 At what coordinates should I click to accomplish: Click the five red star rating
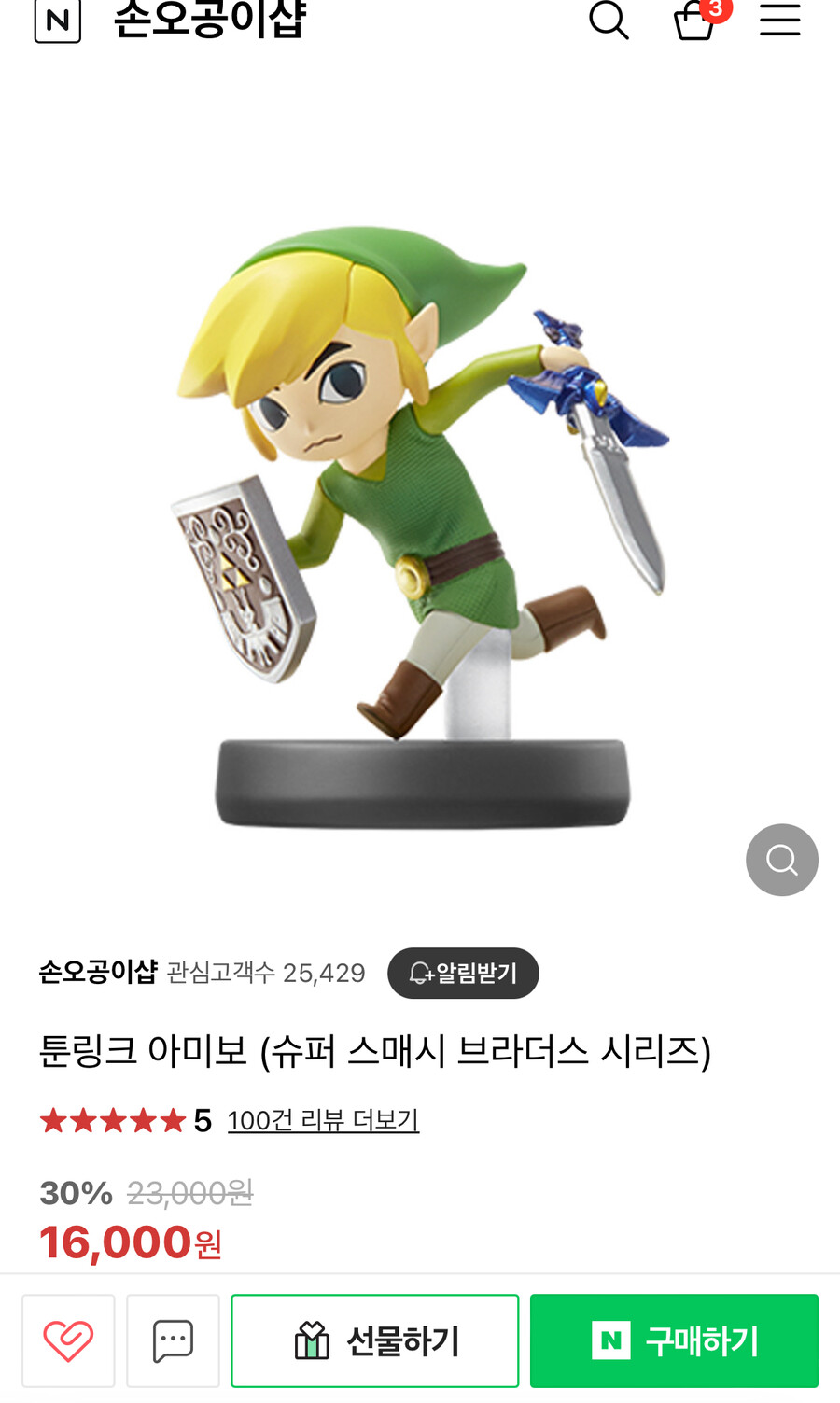point(113,1120)
